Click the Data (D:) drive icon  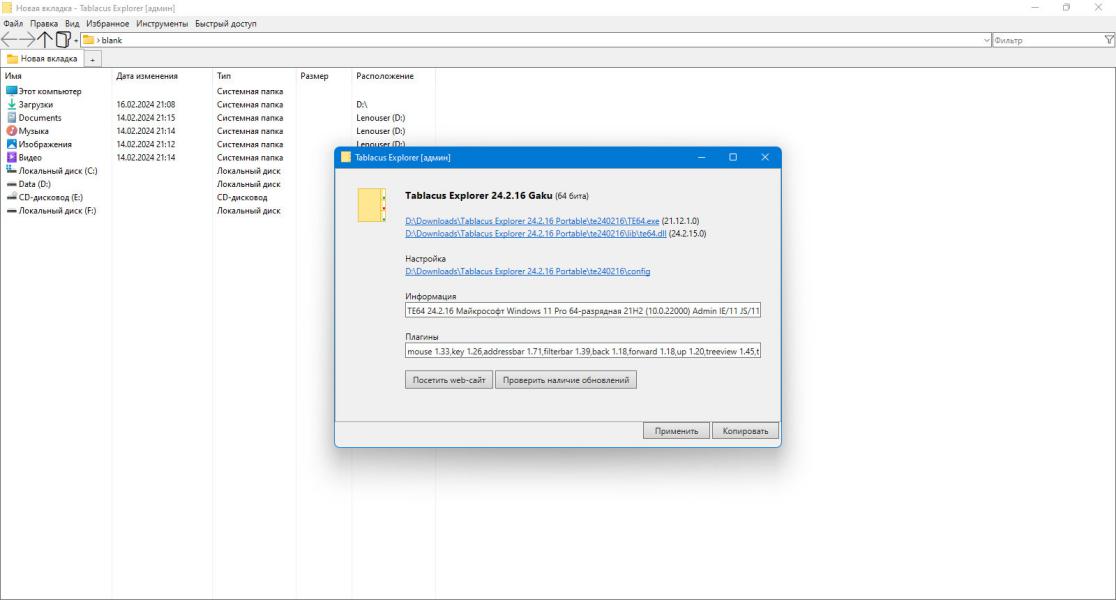click(11, 184)
